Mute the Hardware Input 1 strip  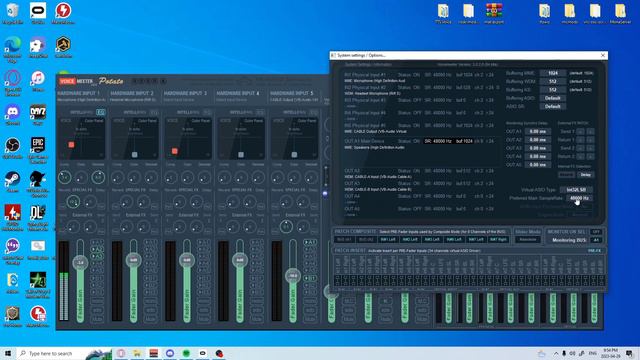[97, 319]
